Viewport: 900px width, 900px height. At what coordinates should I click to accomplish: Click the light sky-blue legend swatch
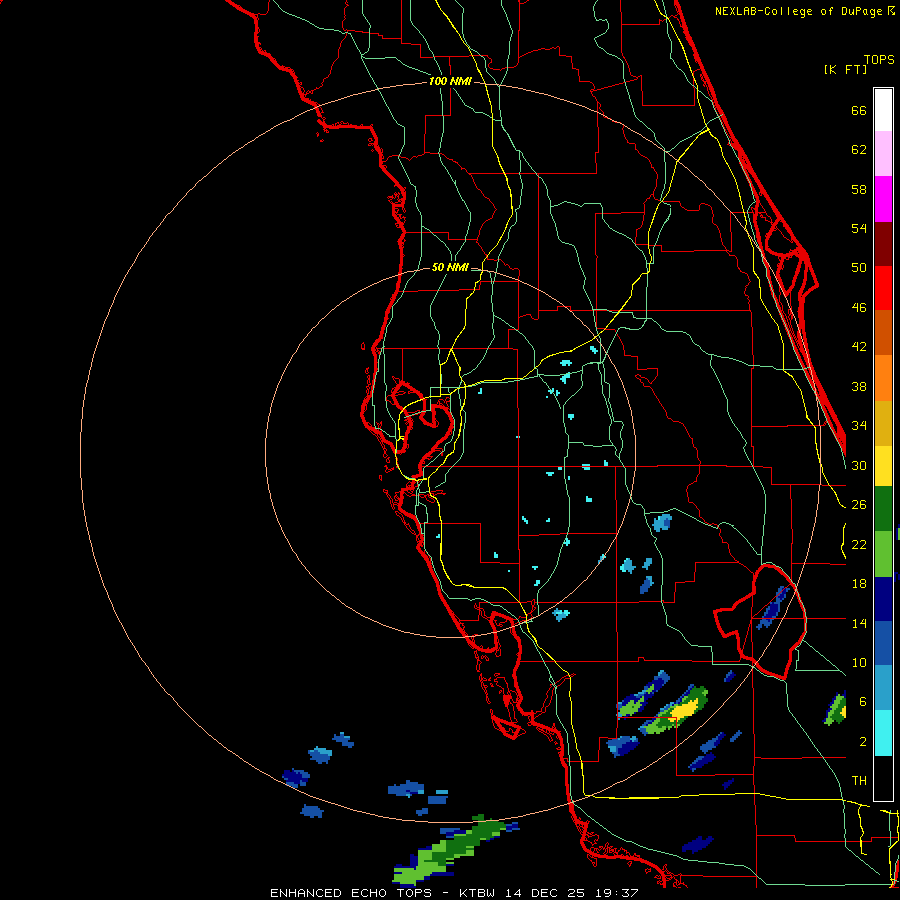pos(883,688)
